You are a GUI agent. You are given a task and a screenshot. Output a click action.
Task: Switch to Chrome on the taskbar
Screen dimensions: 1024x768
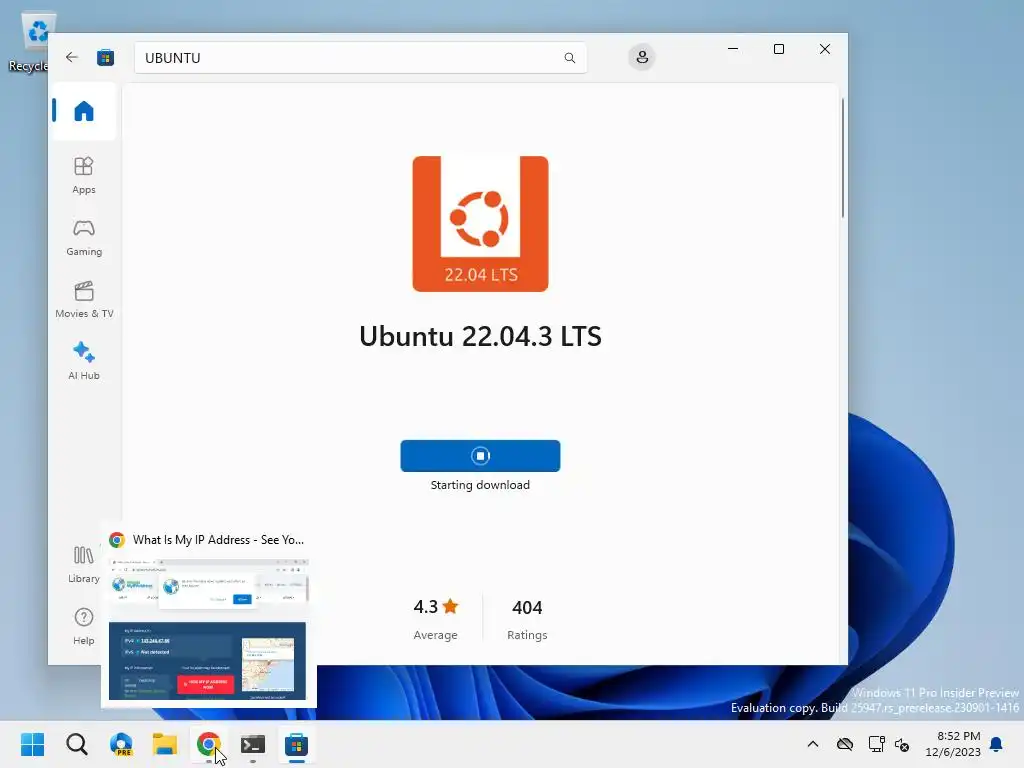coord(208,744)
